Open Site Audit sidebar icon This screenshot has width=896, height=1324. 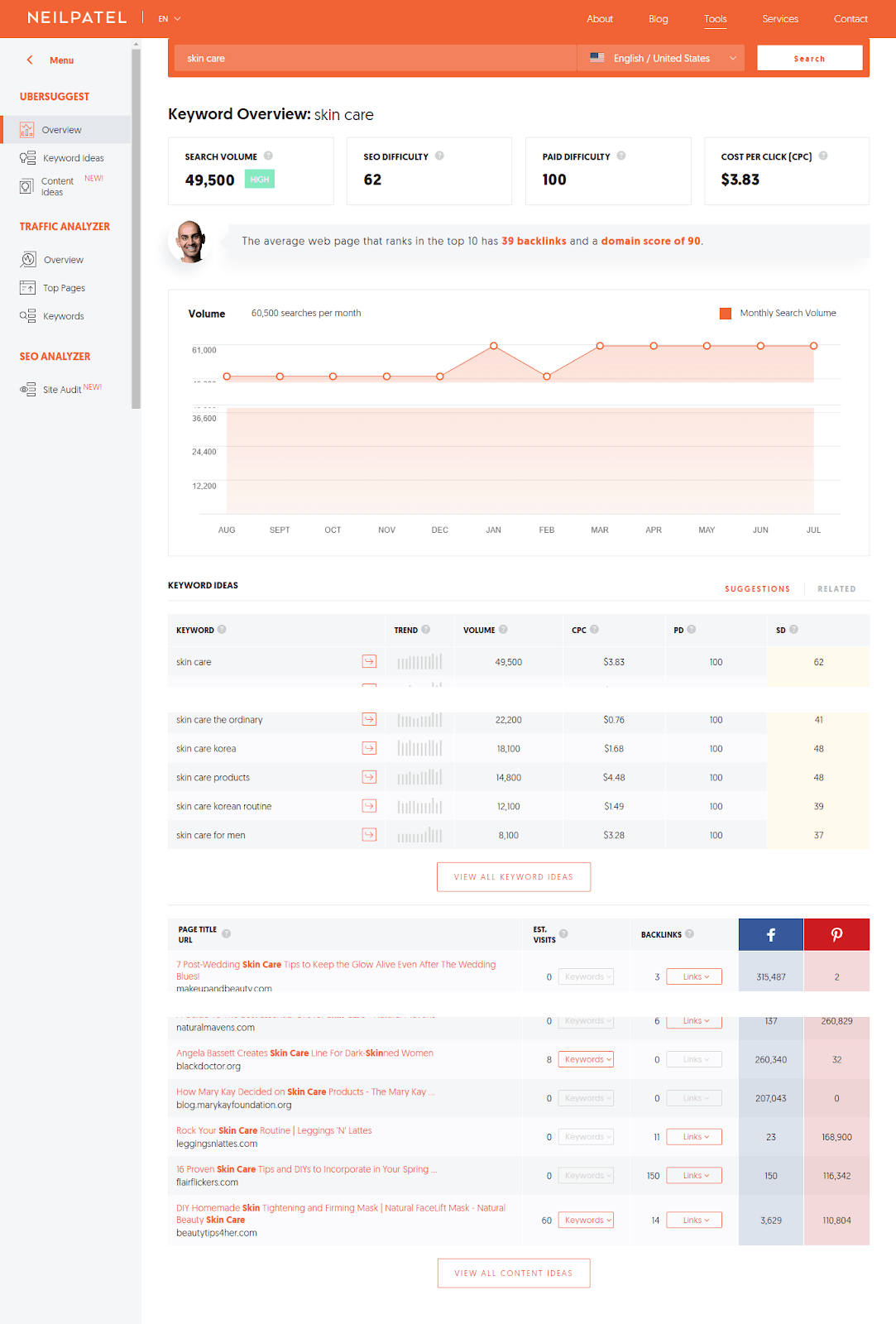(28, 389)
